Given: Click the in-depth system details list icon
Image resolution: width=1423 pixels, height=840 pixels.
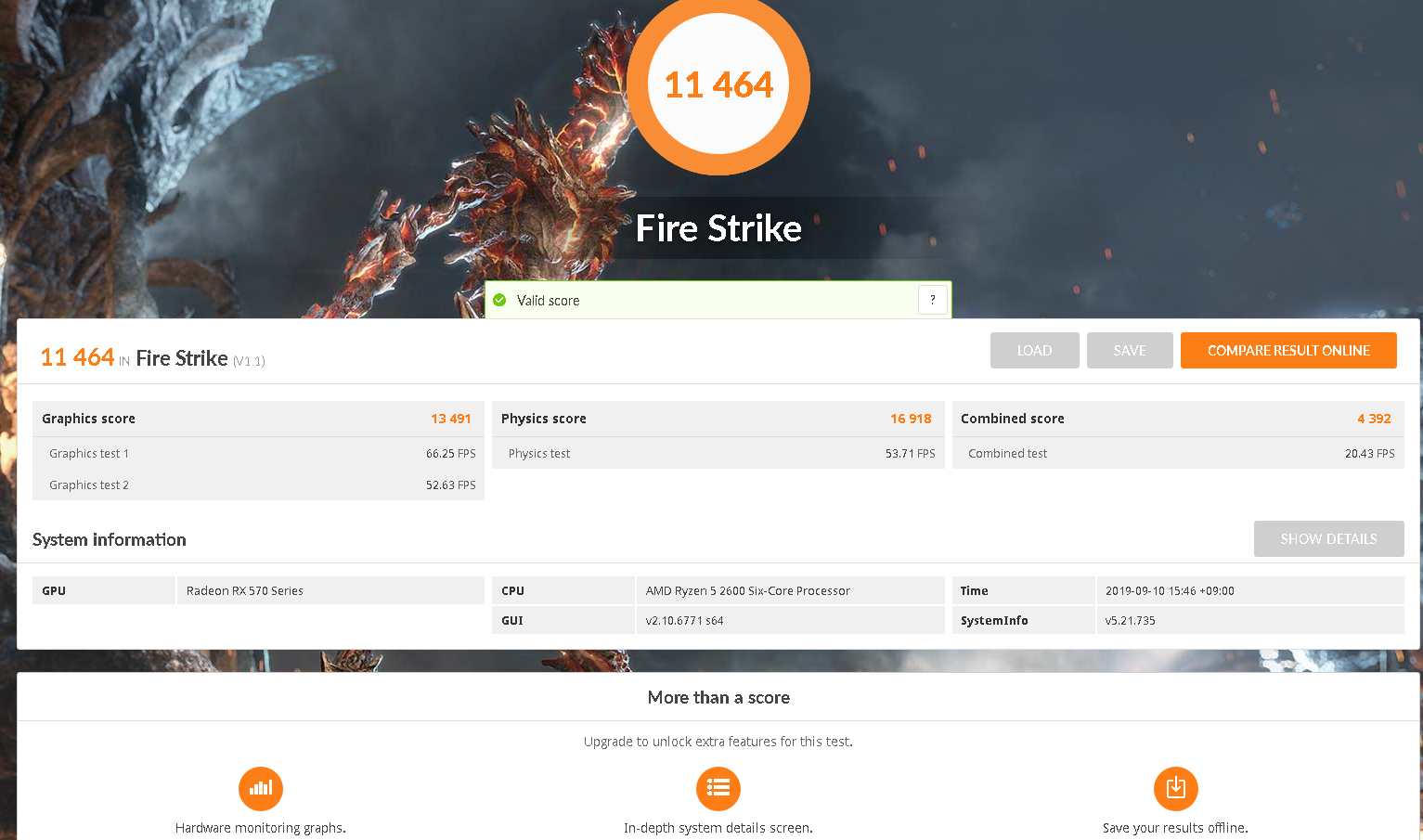Looking at the screenshot, I should tap(718, 789).
